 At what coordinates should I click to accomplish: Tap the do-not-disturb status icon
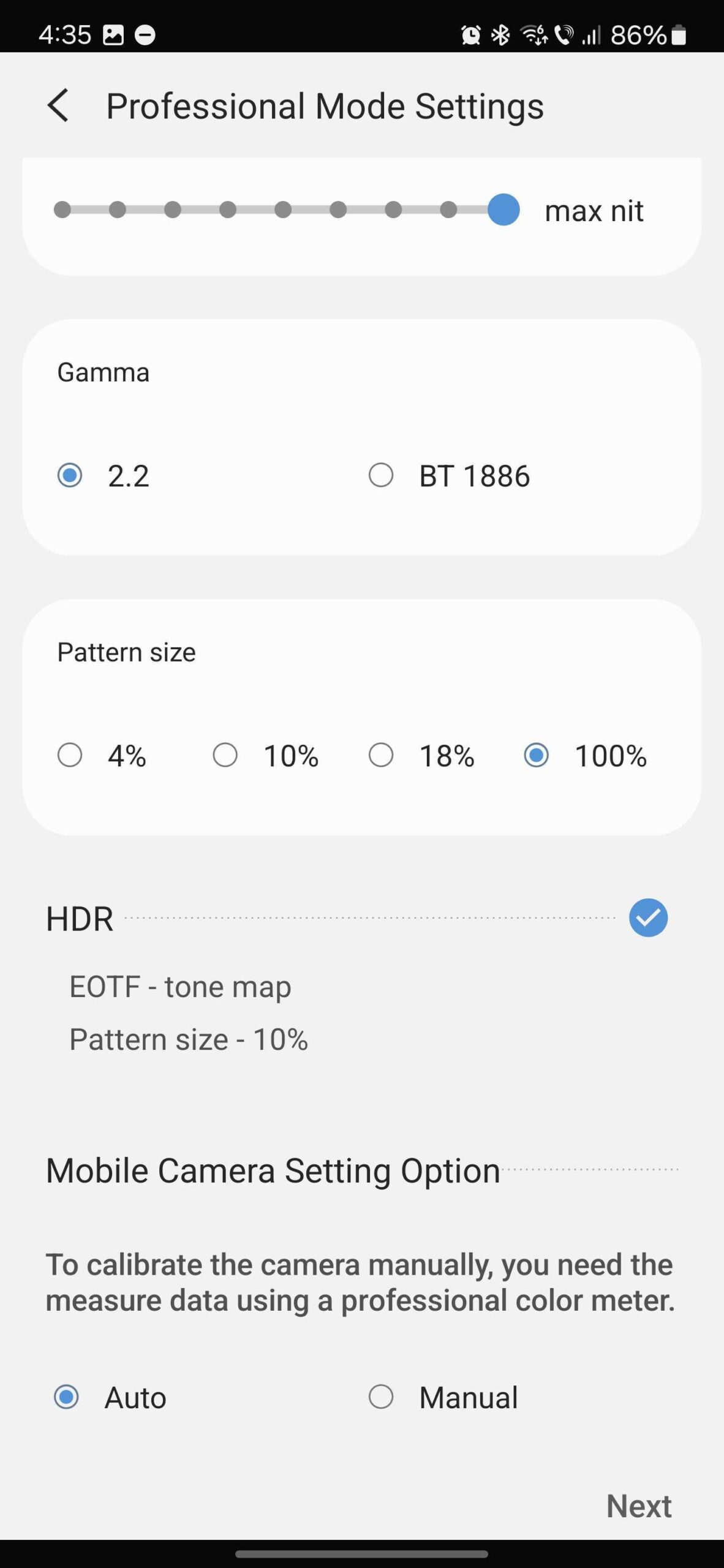click(x=145, y=35)
